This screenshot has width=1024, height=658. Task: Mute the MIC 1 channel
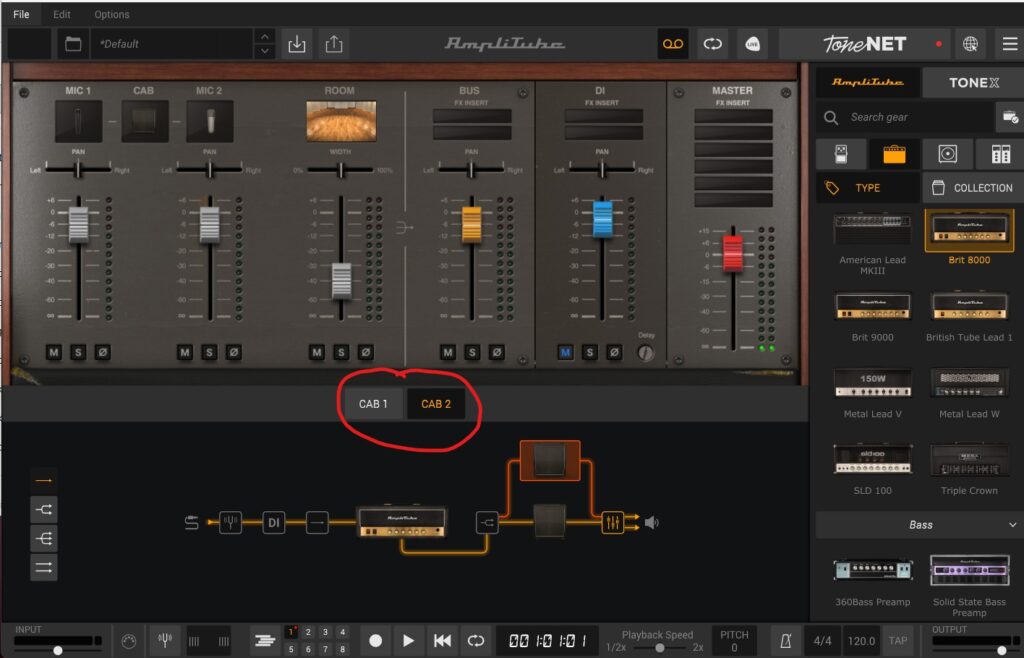[x=53, y=352]
